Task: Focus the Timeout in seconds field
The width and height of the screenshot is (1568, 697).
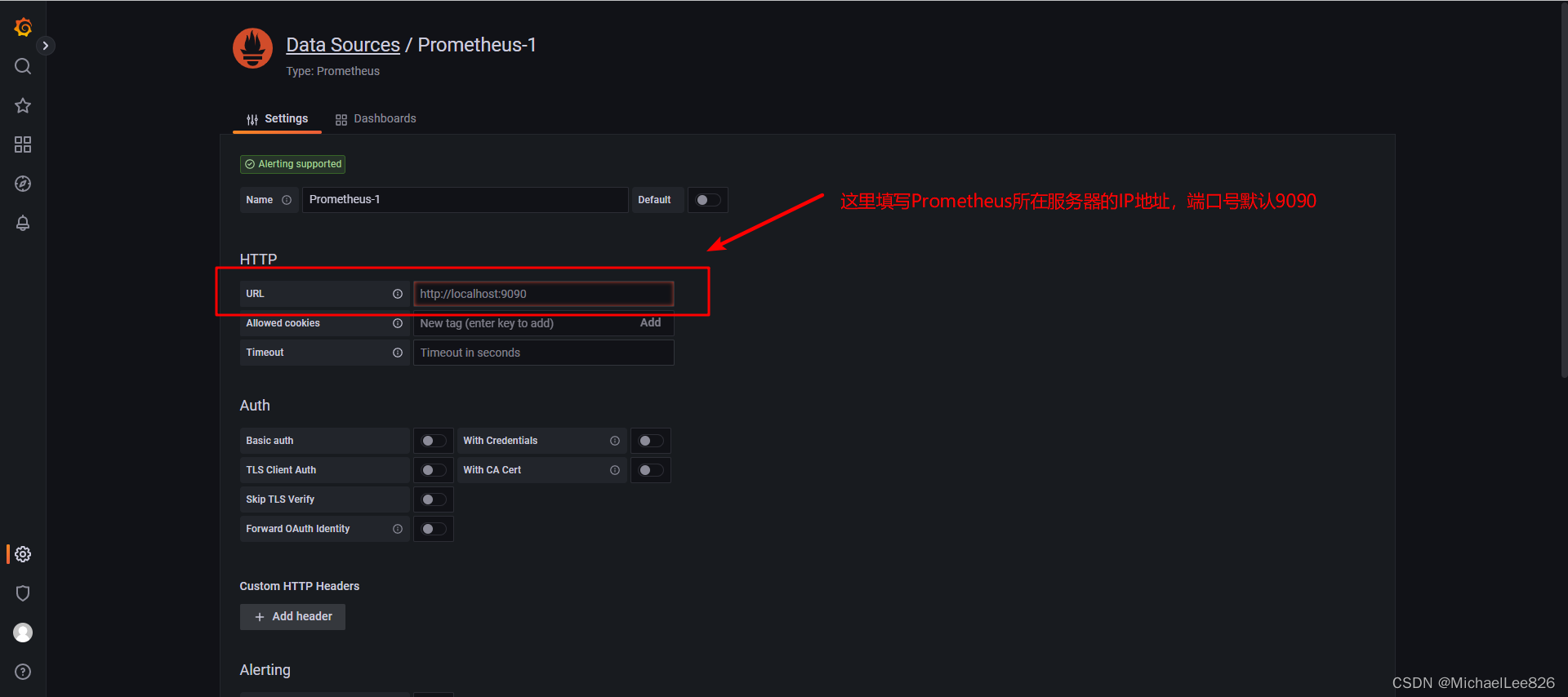Action: (543, 353)
